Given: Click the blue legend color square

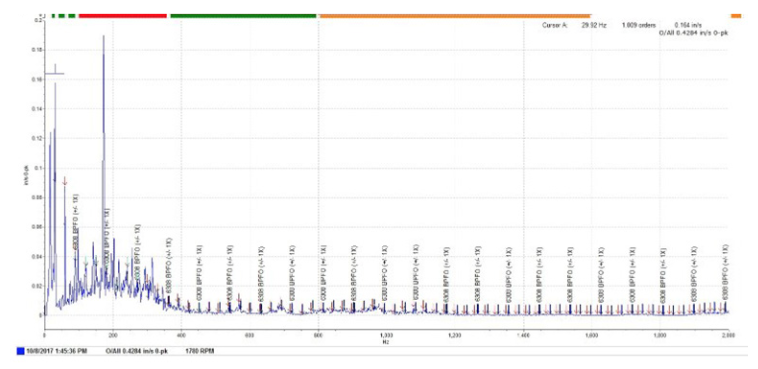Looking at the screenshot, I should (x=20, y=351).
